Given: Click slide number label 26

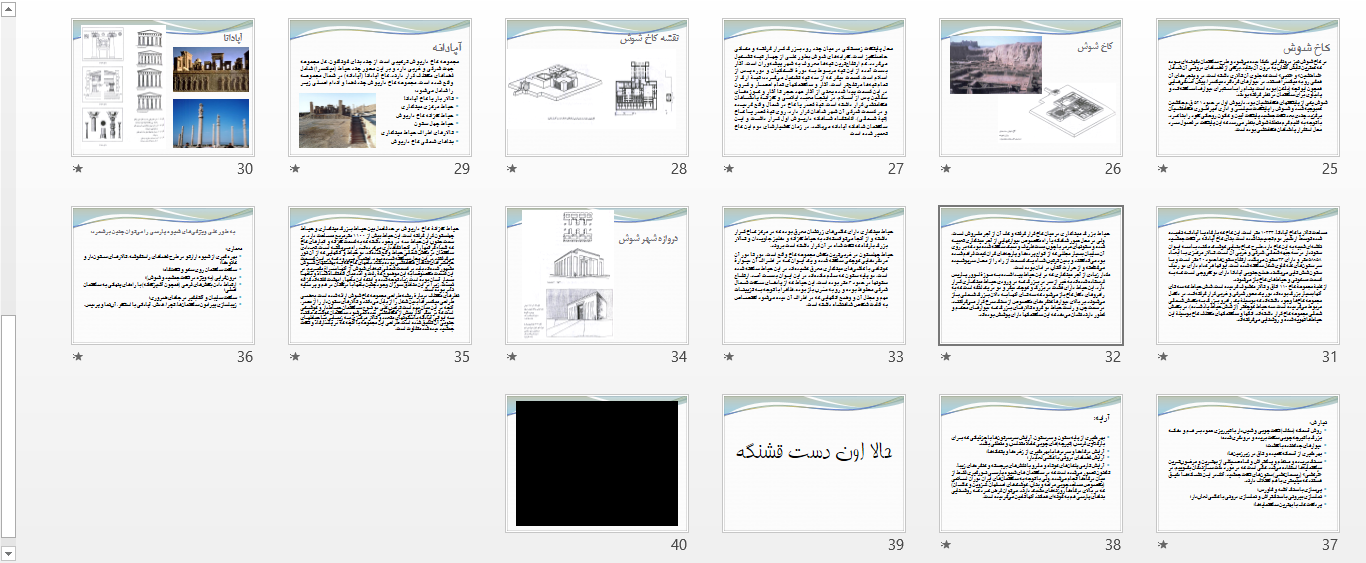Looking at the screenshot, I should (1112, 169).
